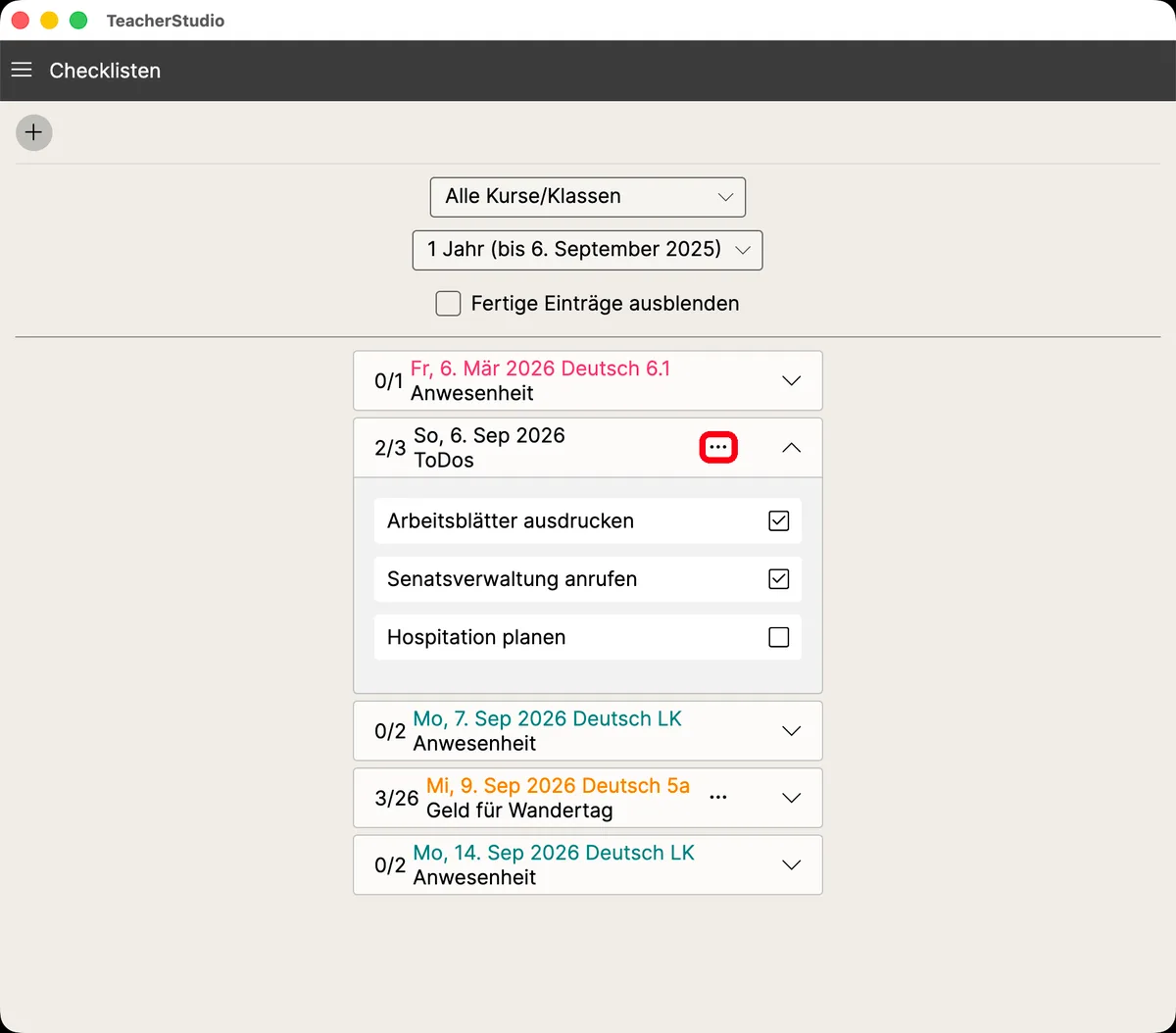This screenshot has width=1176, height=1033.
Task: Open more options for Geld für Wandertag
Action: pos(718,798)
